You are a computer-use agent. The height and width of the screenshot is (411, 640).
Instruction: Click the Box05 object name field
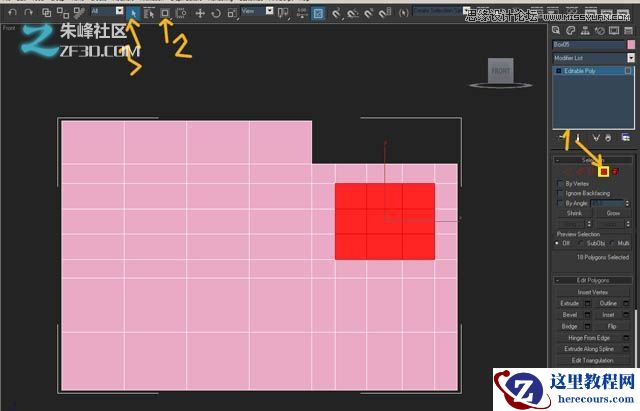click(x=589, y=44)
